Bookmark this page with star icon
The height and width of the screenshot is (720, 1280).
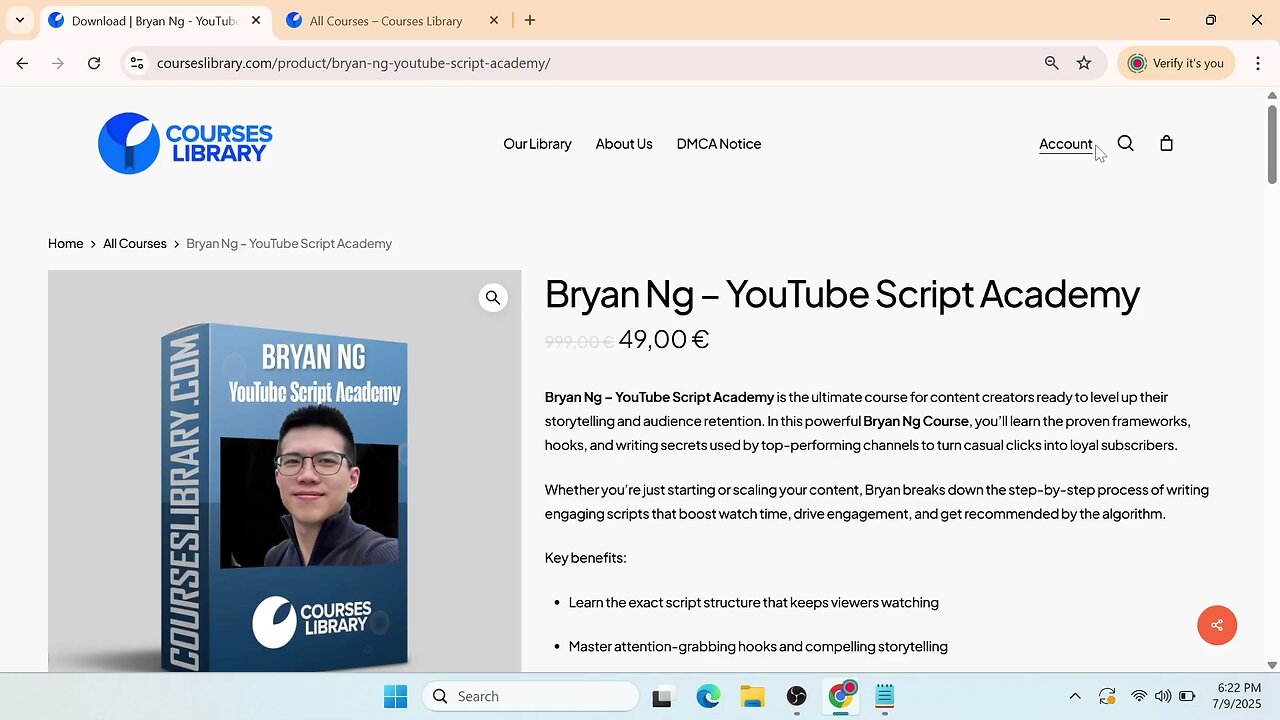pyautogui.click(x=1084, y=63)
